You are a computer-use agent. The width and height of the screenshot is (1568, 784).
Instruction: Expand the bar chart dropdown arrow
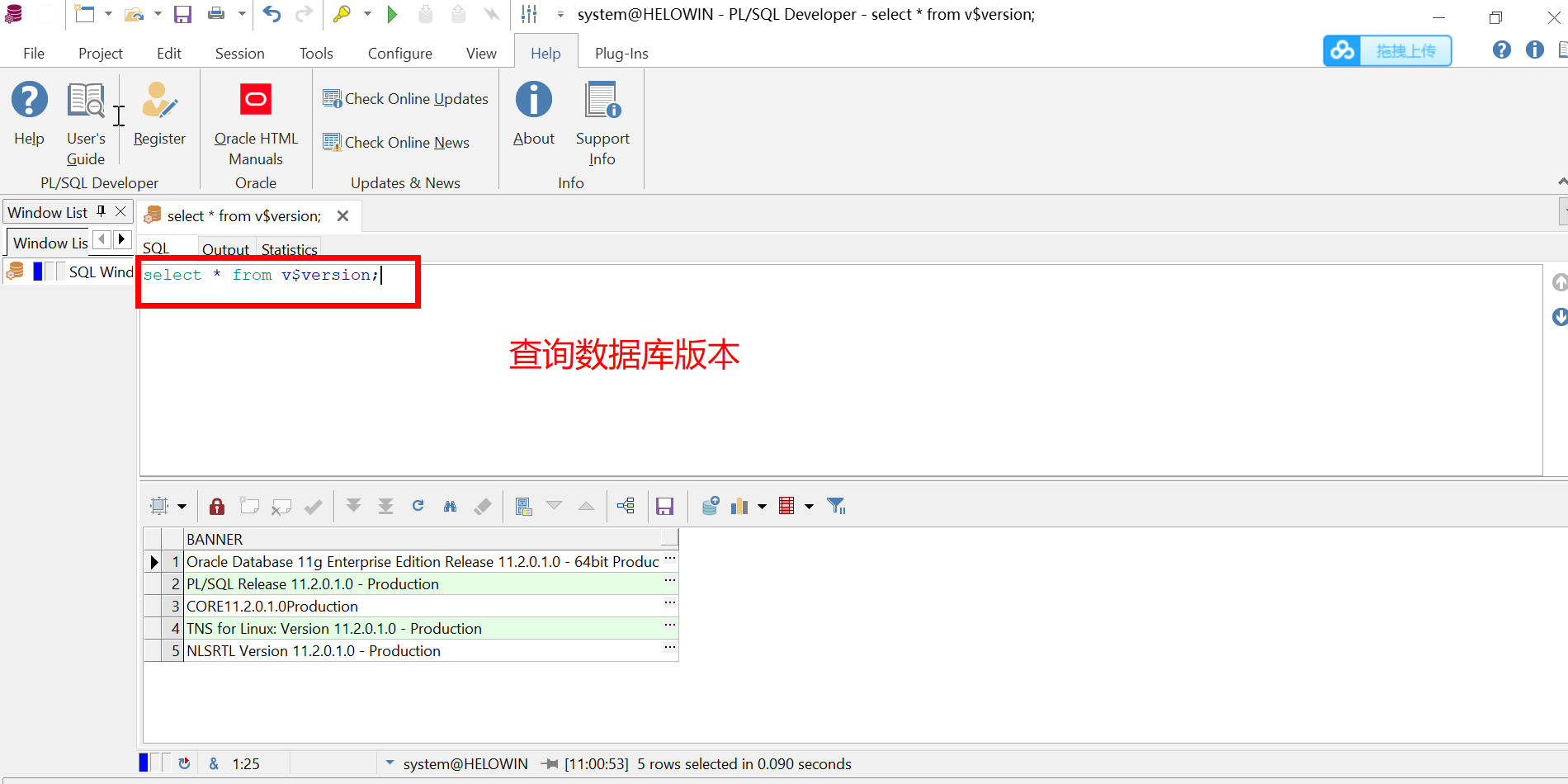pos(763,507)
